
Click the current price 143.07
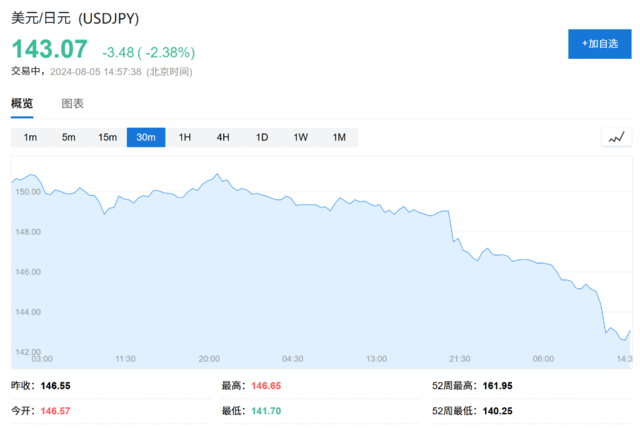[49, 49]
